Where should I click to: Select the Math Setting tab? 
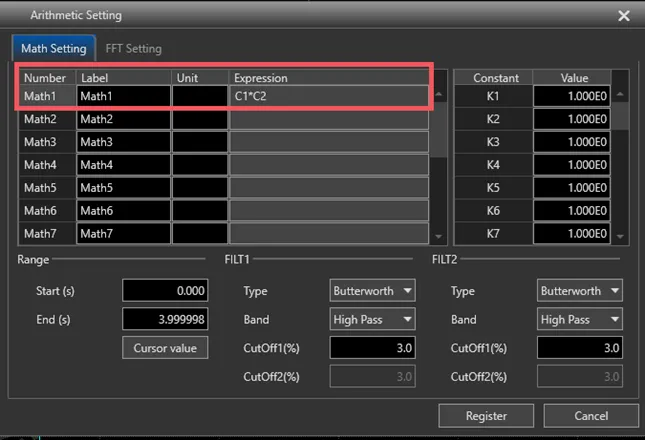click(x=54, y=49)
